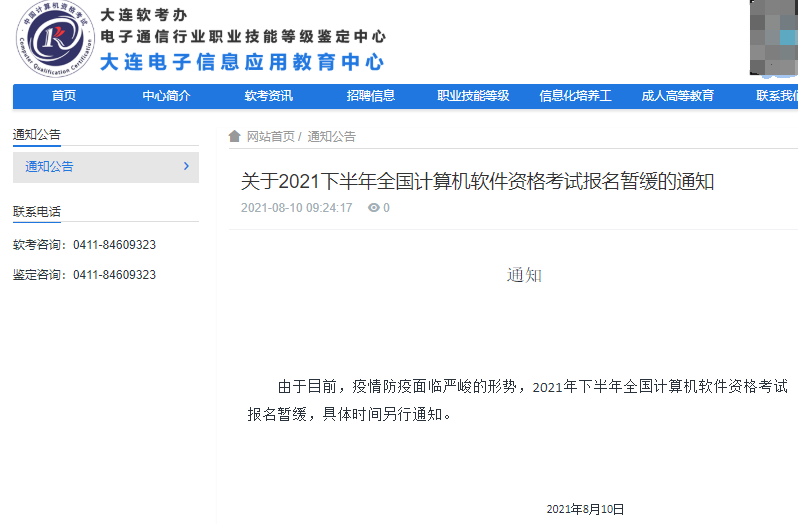The image size is (798, 524).
Task: Click the 通知公告 breadcrumb link
Action: (x=331, y=137)
